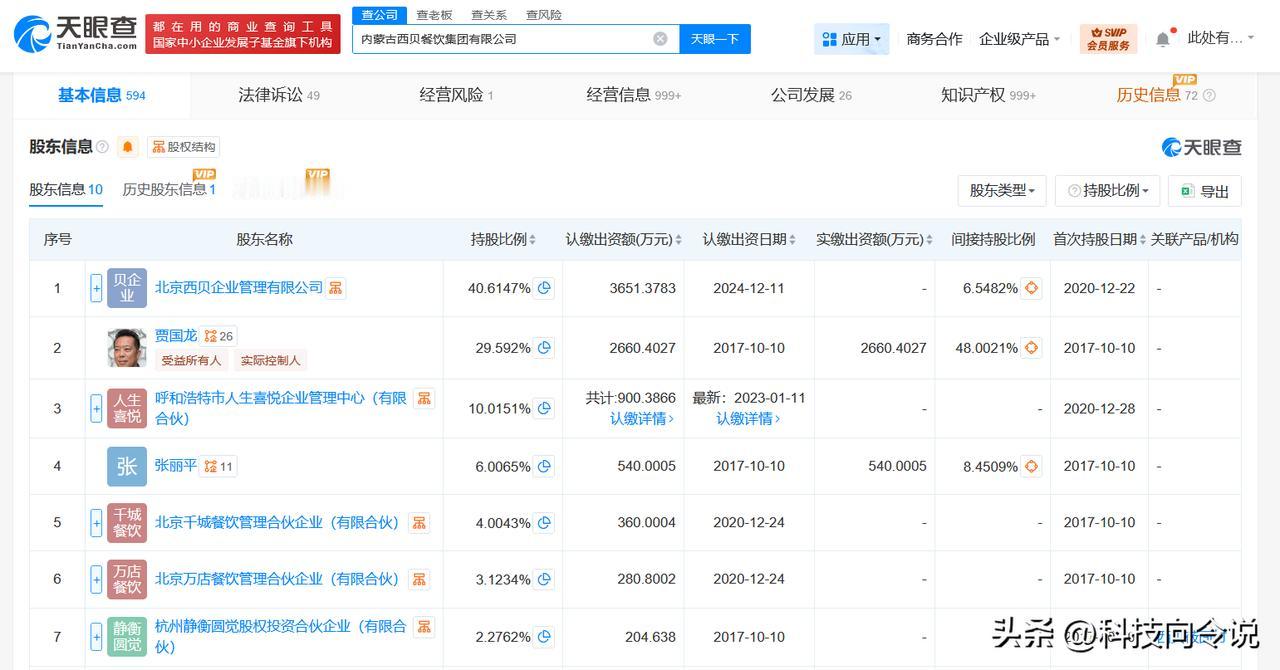
Task: Switch to the 法律诉讼 tab
Action: (x=279, y=95)
